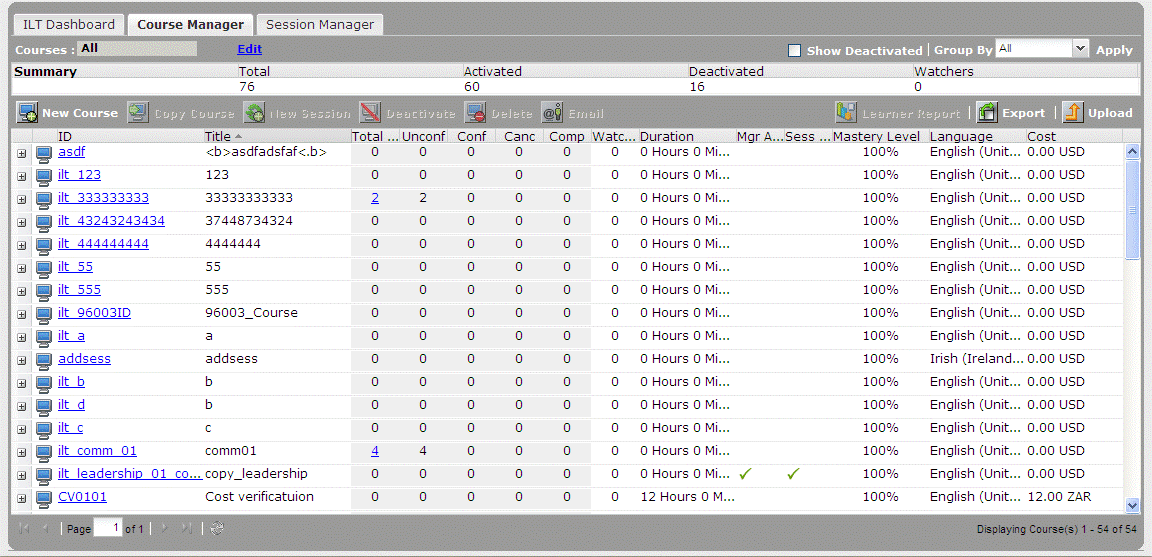Sort by Cost column header
This screenshot has width=1152, height=557.
point(1073,136)
